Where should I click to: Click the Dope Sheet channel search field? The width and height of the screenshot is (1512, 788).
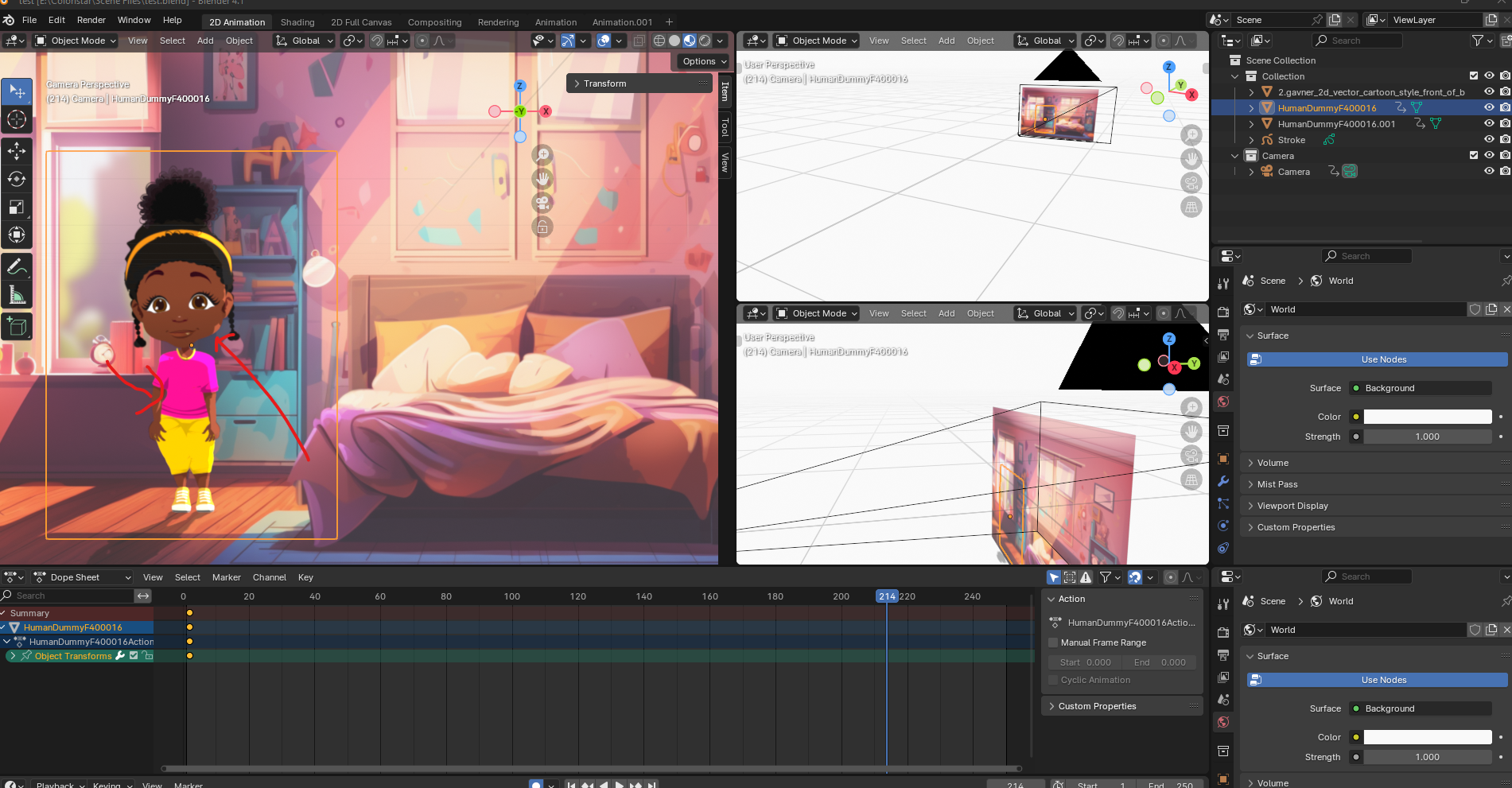pyautogui.click(x=68, y=596)
